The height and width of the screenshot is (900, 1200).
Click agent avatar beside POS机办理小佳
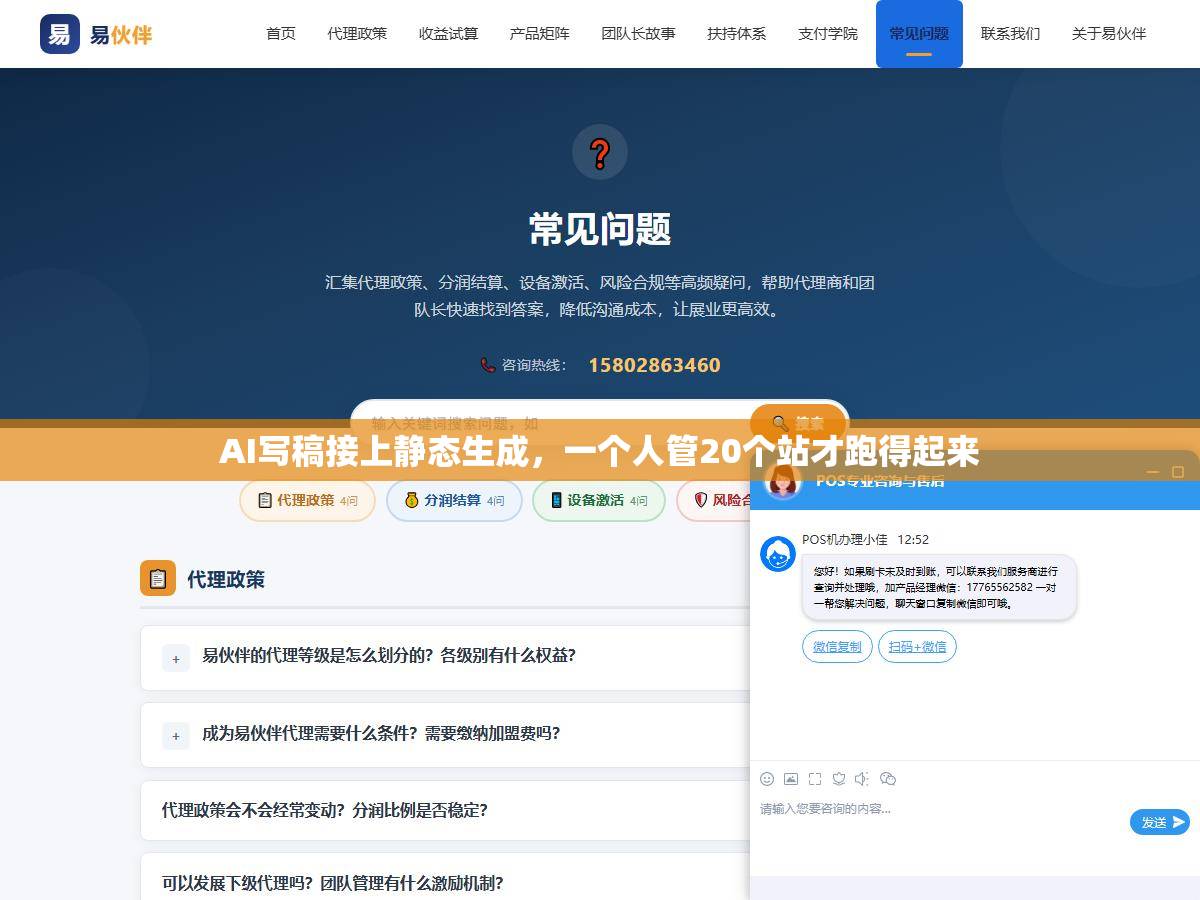[778, 554]
